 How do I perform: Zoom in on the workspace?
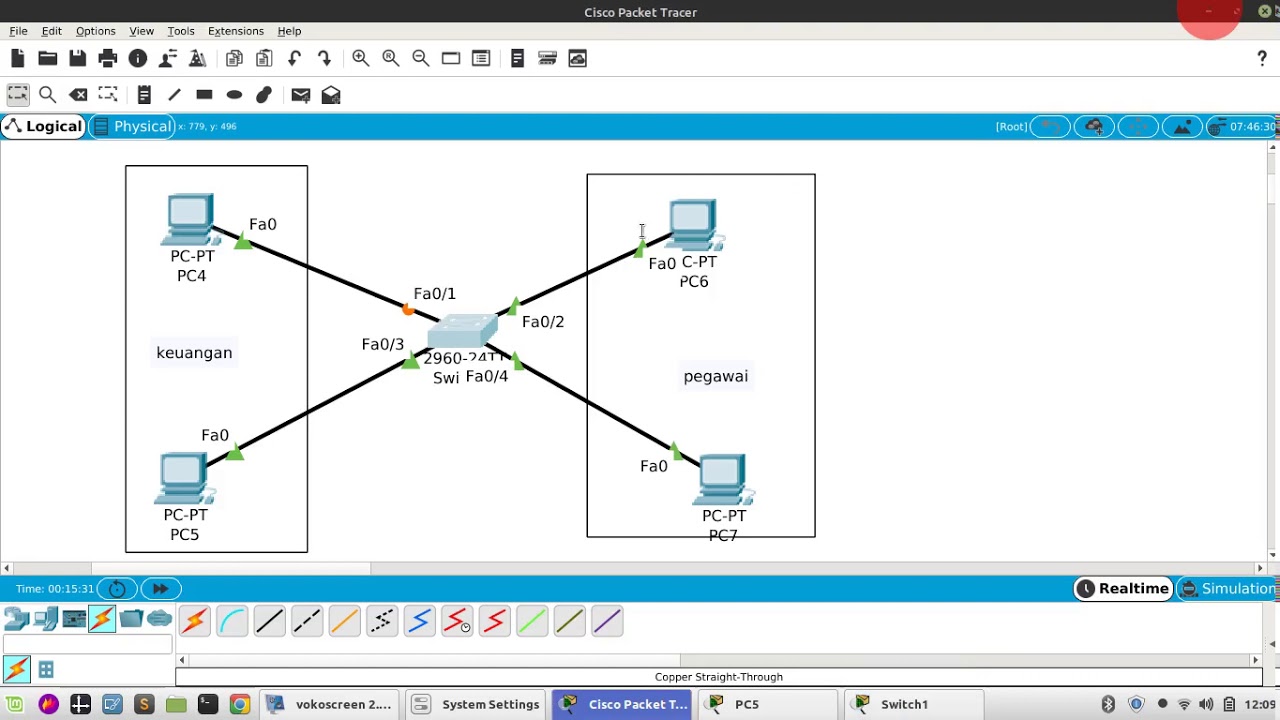click(361, 59)
